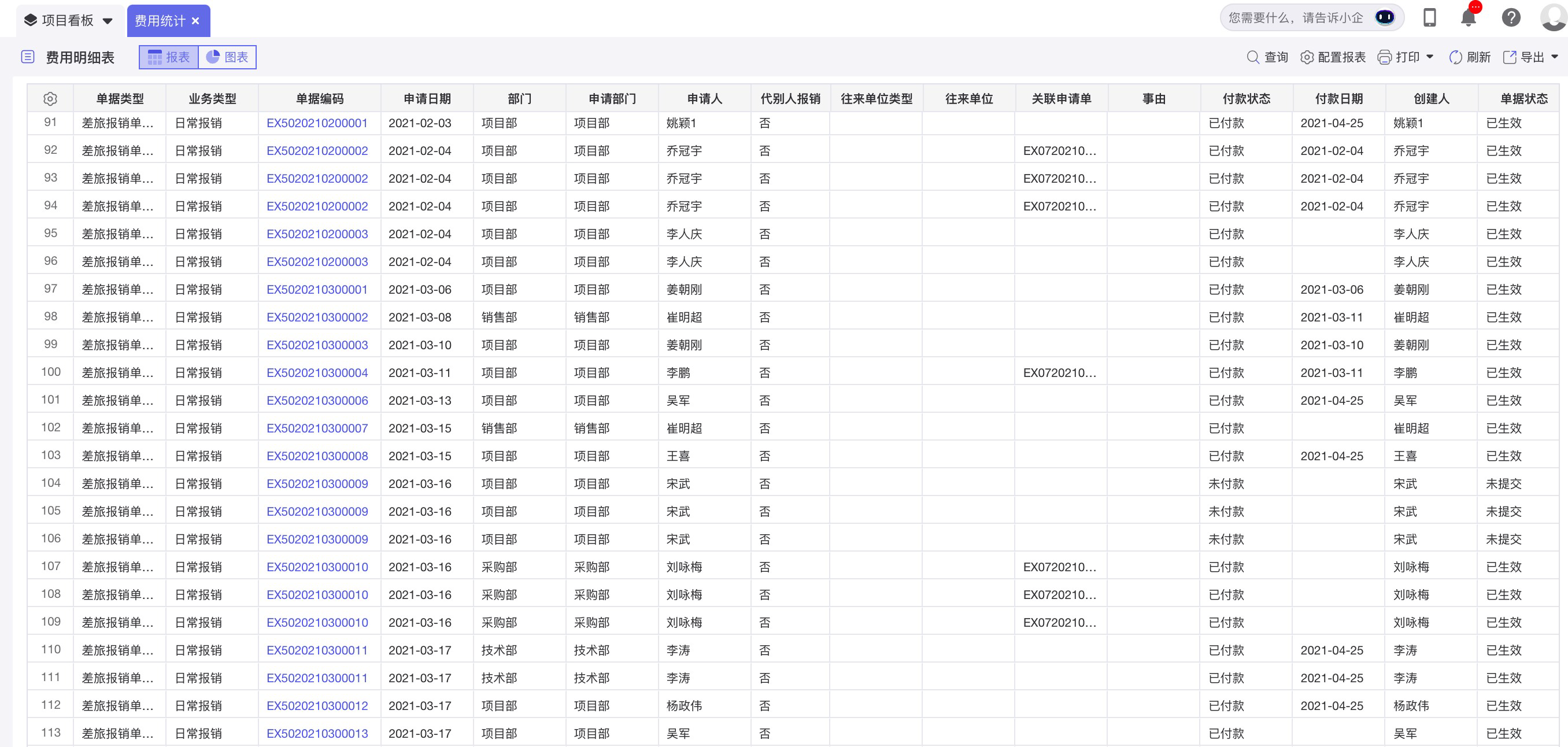Keep 报表 table view selected
Screen dimensions: 1568x747
tap(168, 57)
